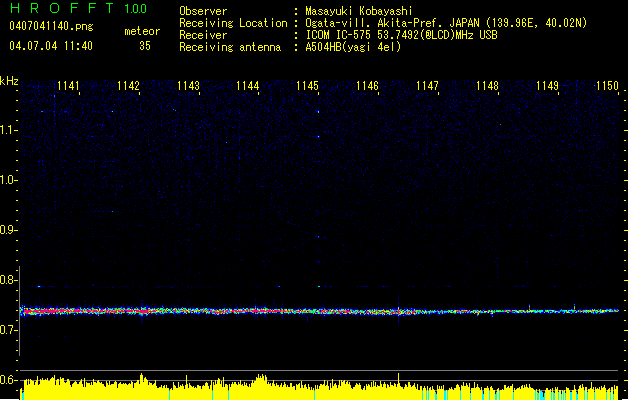This screenshot has height=400, width=629.
Task: Click the 0.6 frequency axis label
Action: 9,380
